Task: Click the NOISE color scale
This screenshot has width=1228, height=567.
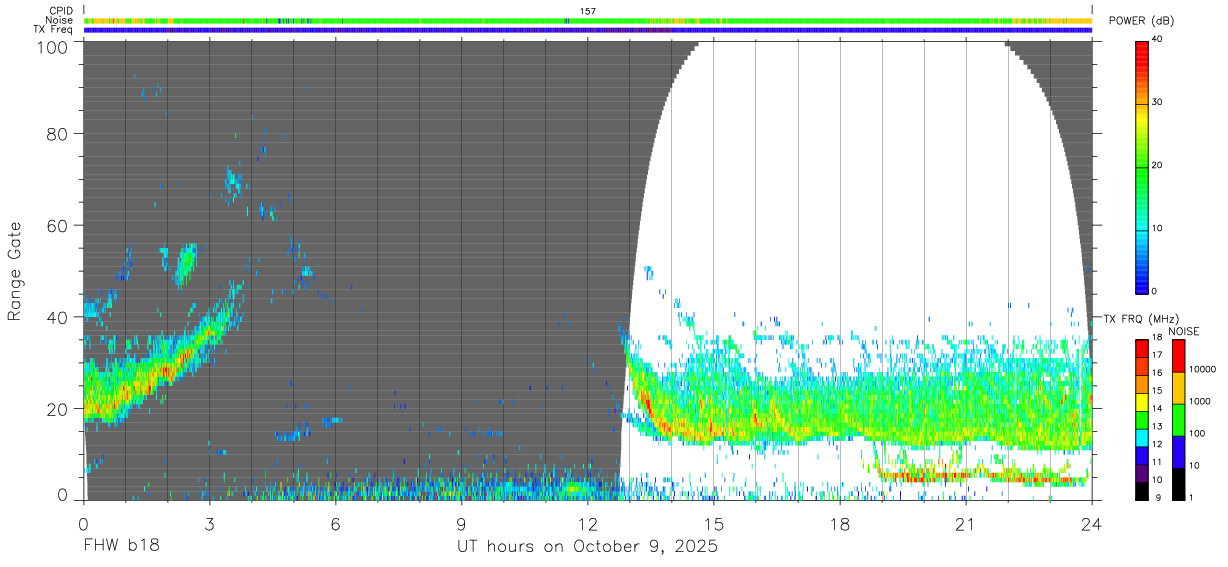Action: [x=1177, y=419]
